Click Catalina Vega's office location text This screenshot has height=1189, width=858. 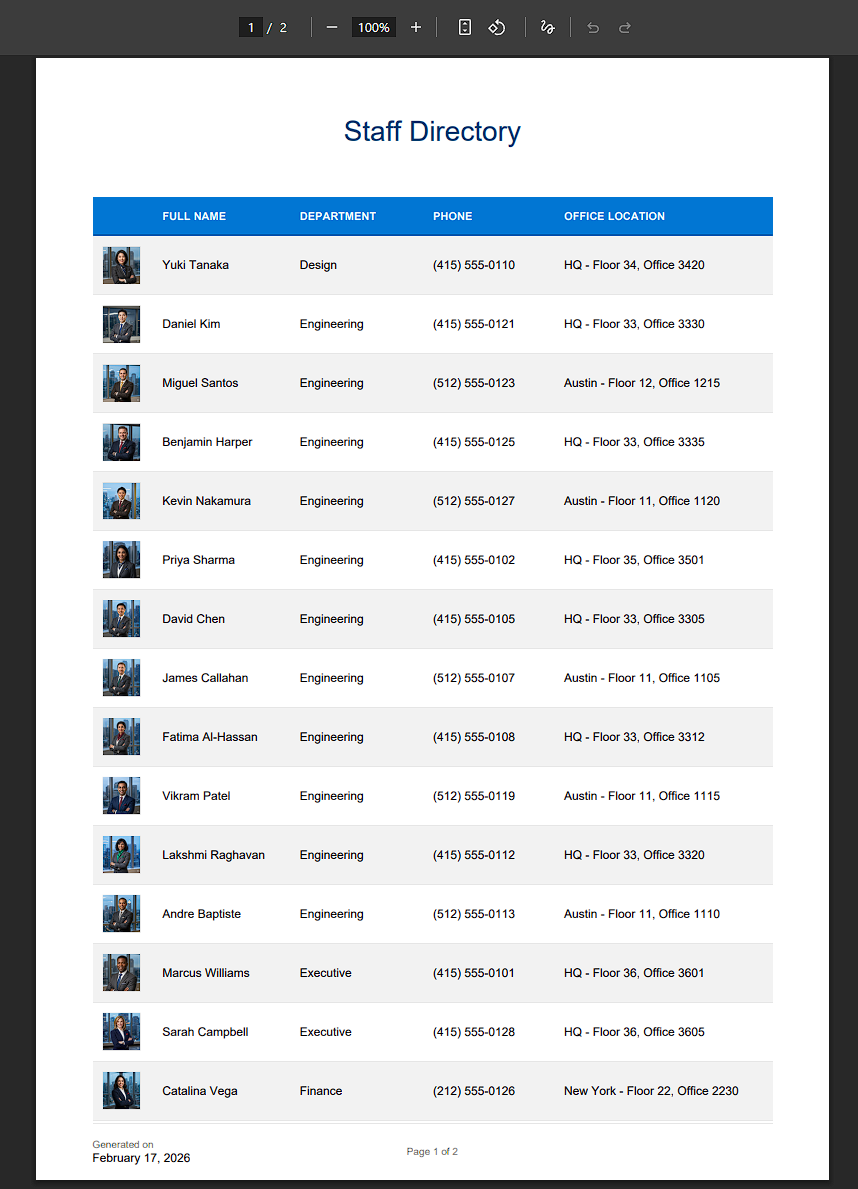click(651, 1090)
